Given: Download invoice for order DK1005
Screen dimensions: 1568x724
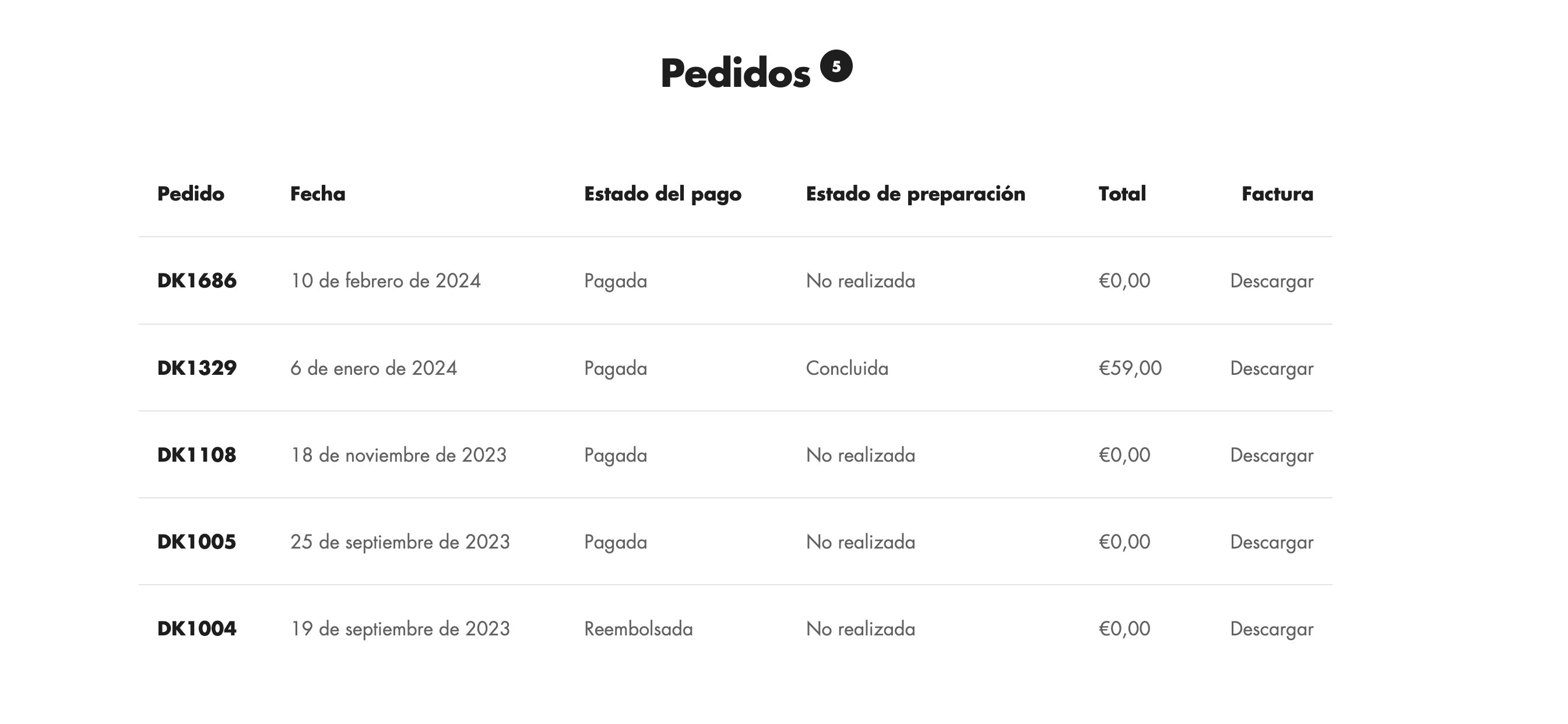Looking at the screenshot, I should tap(1271, 543).
